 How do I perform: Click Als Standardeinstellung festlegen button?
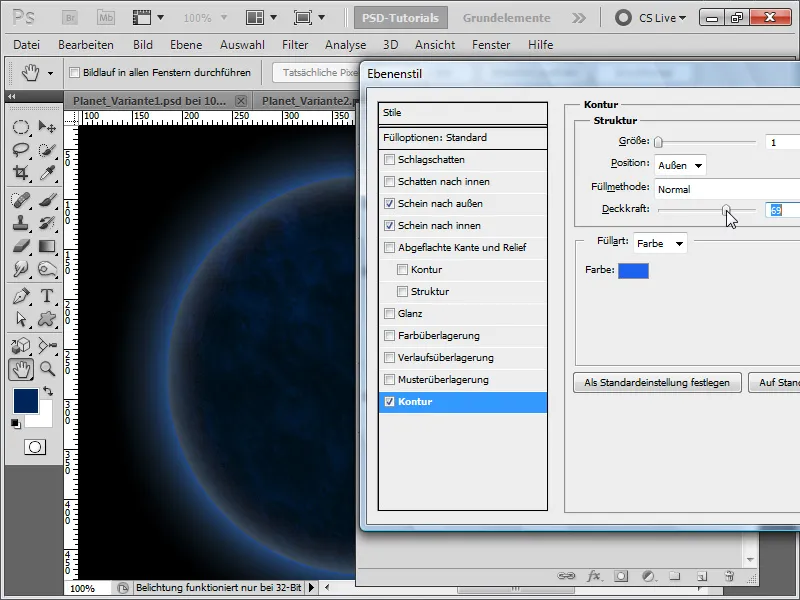click(657, 383)
